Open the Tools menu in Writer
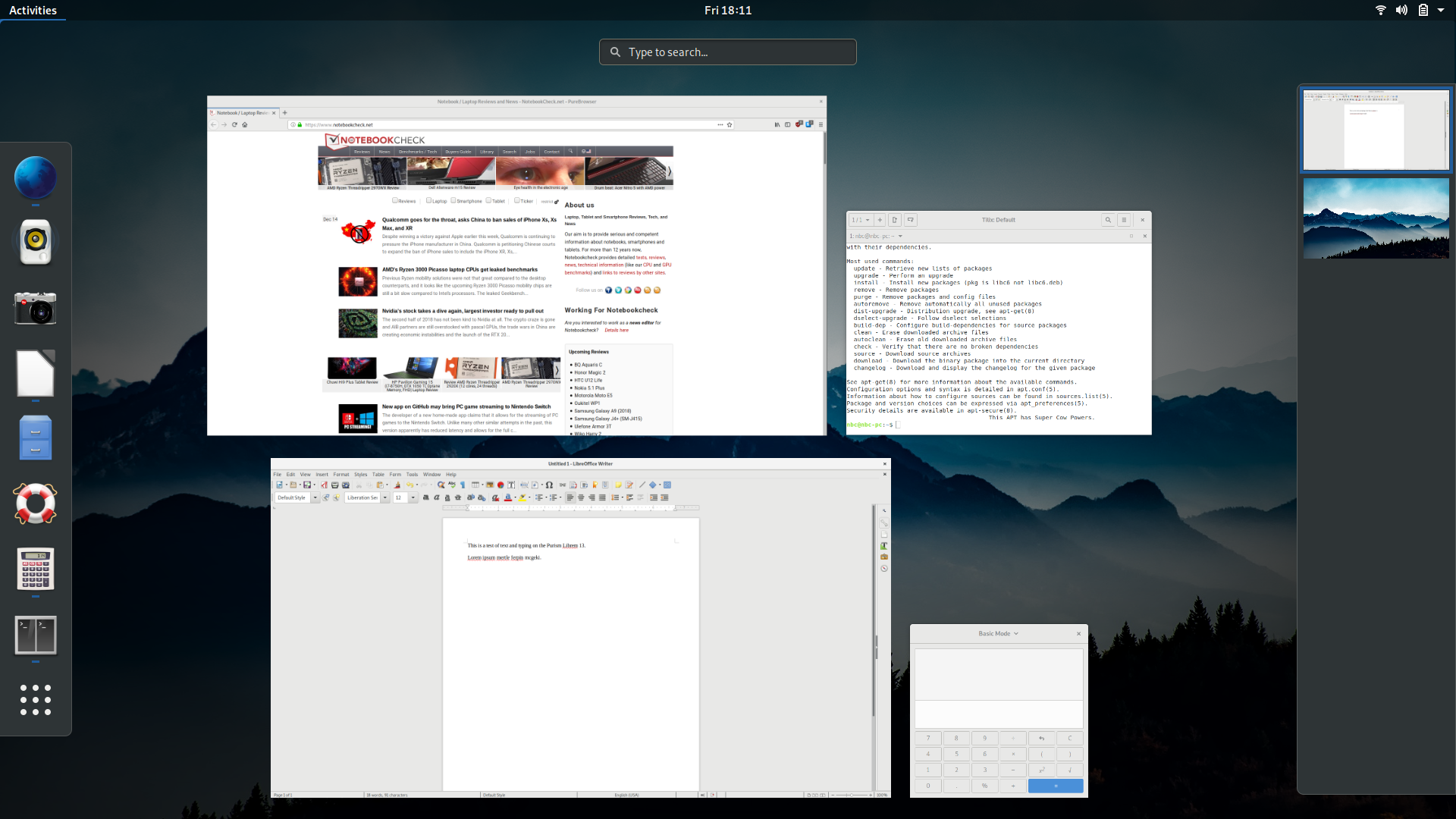The image size is (1456, 819). (x=412, y=475)
